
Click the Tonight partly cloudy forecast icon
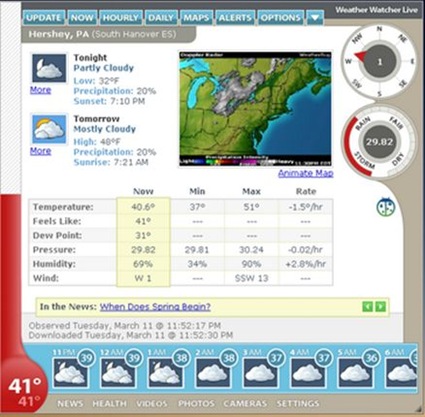click(x=49, y=68)
